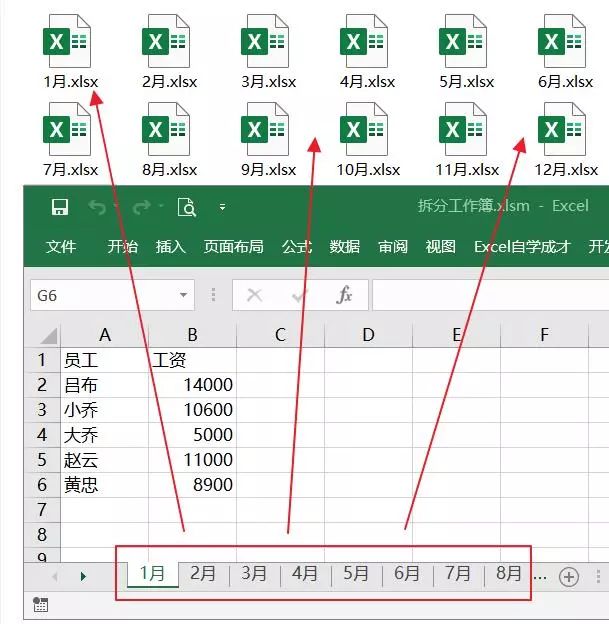Viewport: 609px width, 624px height.
Task: Select the 3月 sheet tab
Action: [254, 574]
